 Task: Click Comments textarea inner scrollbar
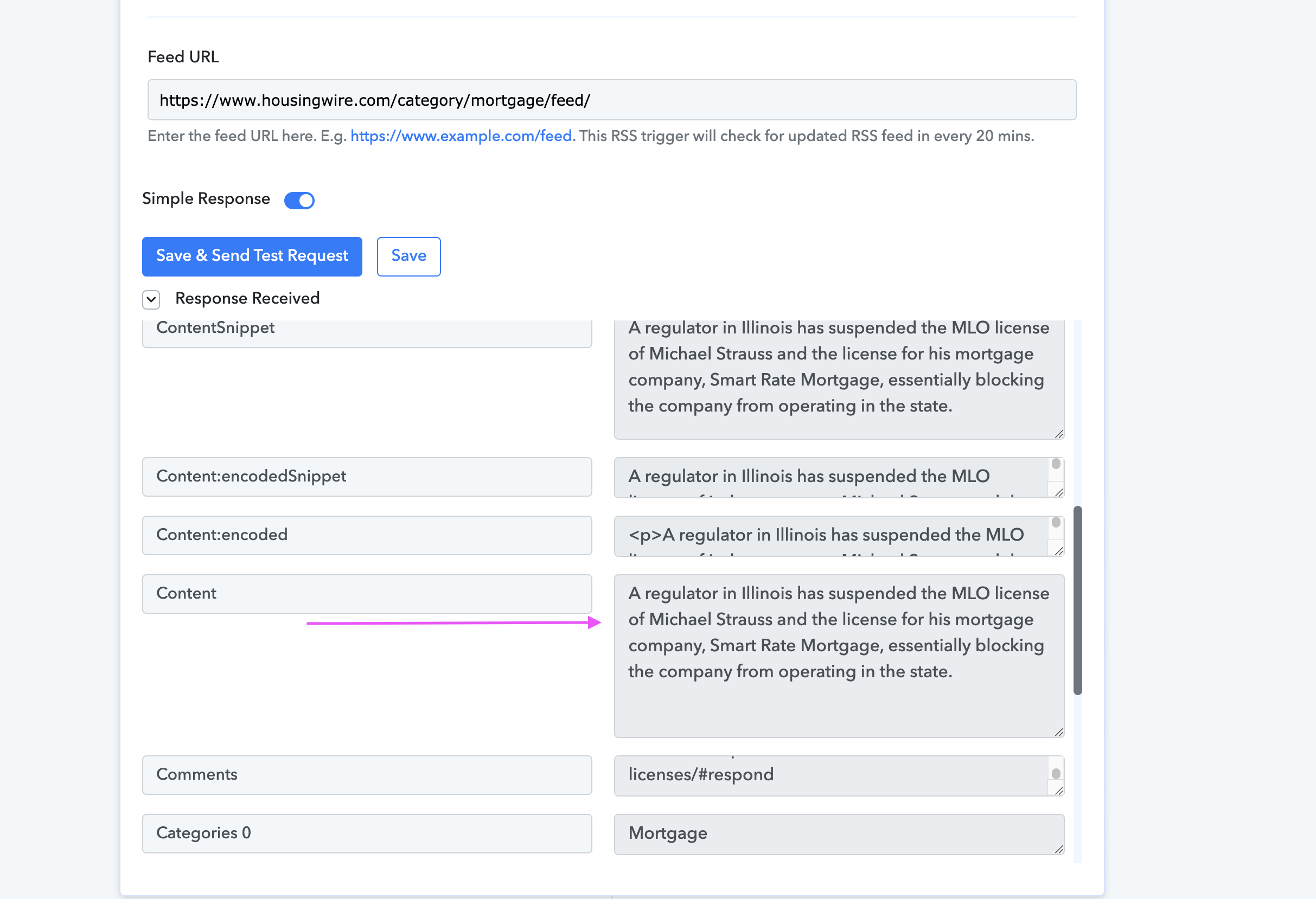[1056, 773]
